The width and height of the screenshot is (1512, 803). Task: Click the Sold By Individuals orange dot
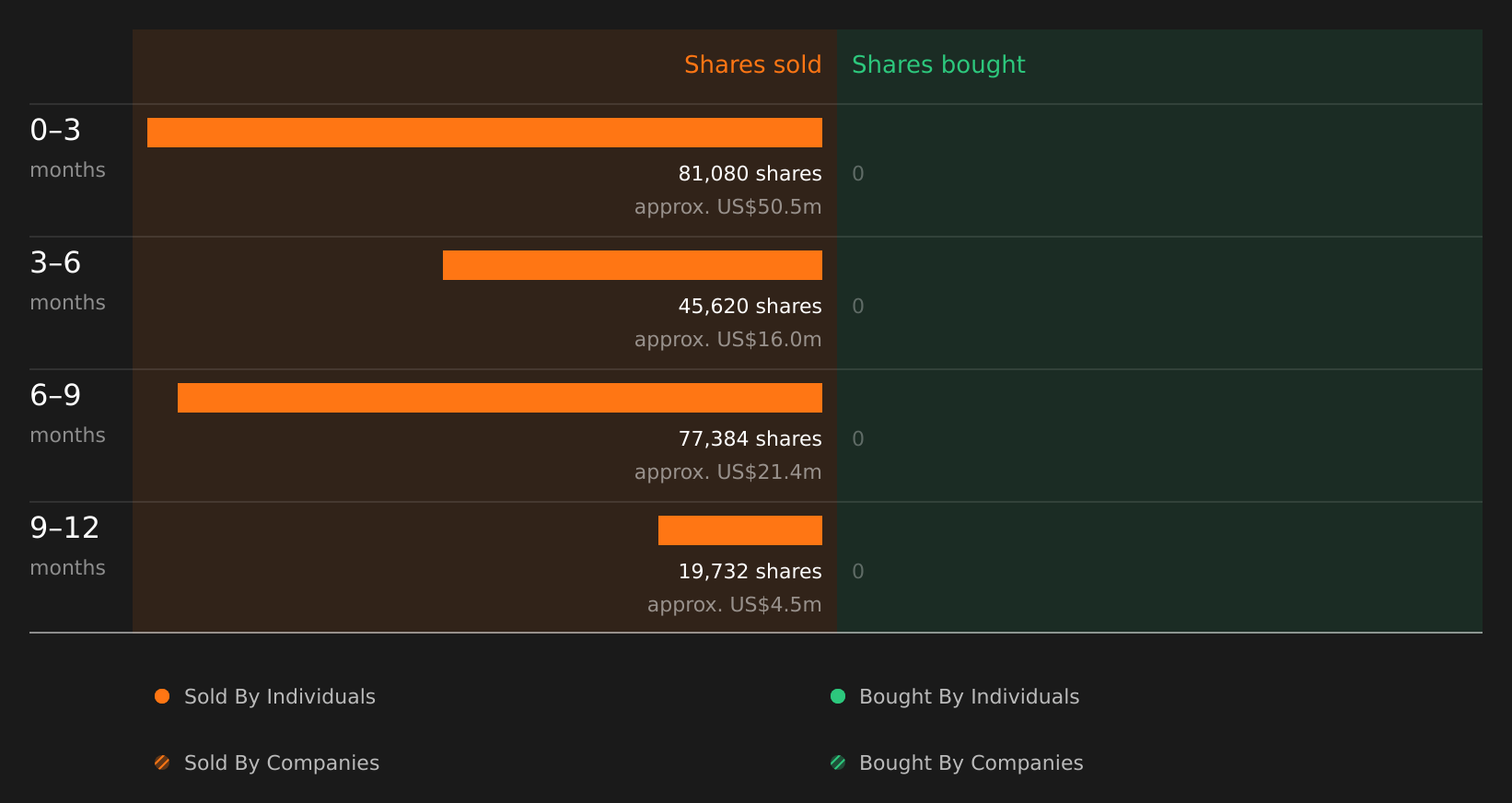pyautogui.click(x=162, y=696)
